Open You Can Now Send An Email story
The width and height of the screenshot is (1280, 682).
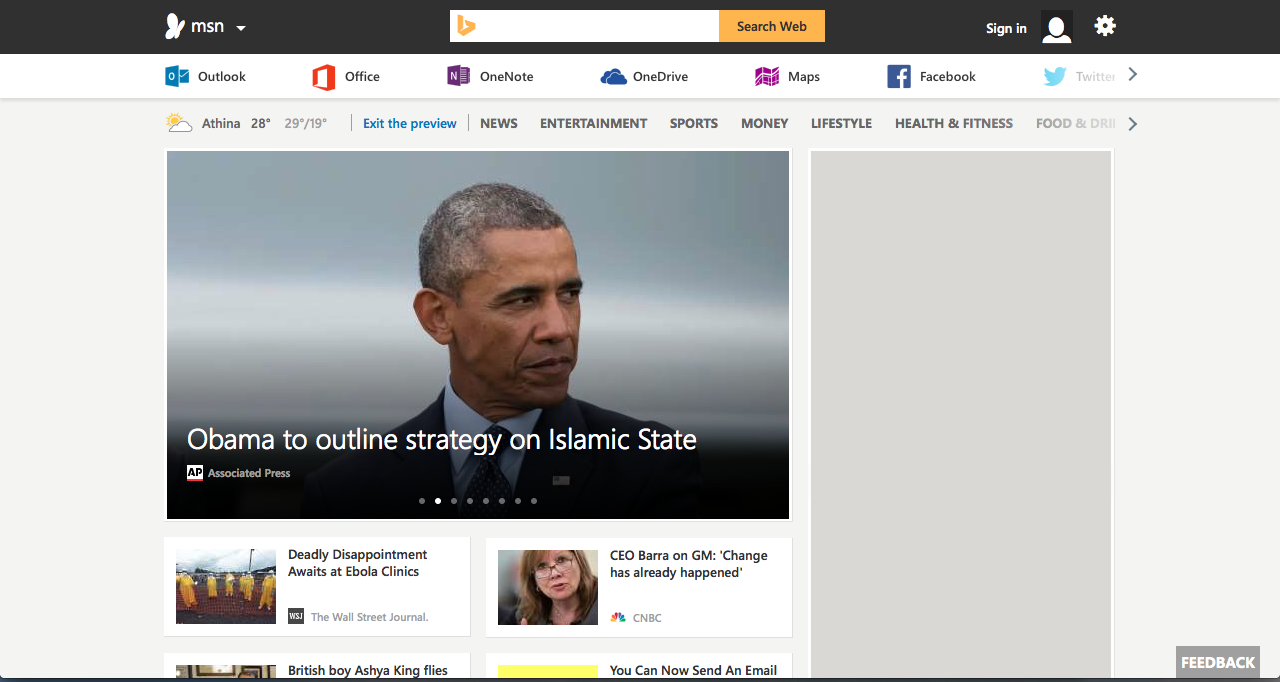[694, 671]
